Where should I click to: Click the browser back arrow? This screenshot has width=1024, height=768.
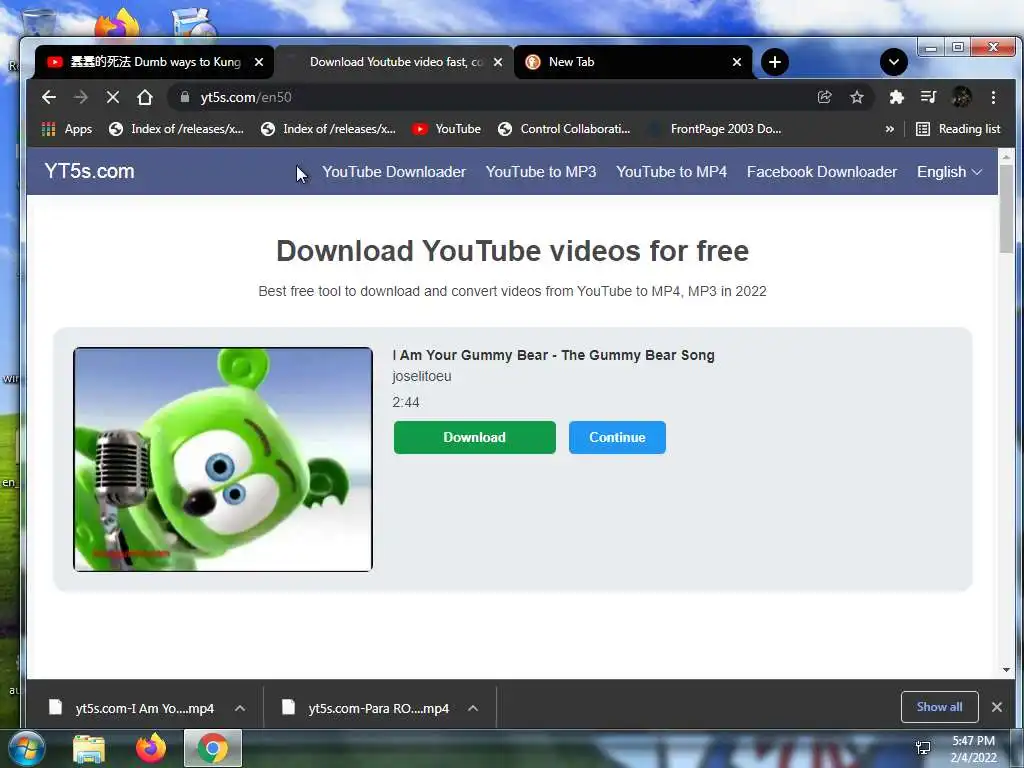pos(48,97)
